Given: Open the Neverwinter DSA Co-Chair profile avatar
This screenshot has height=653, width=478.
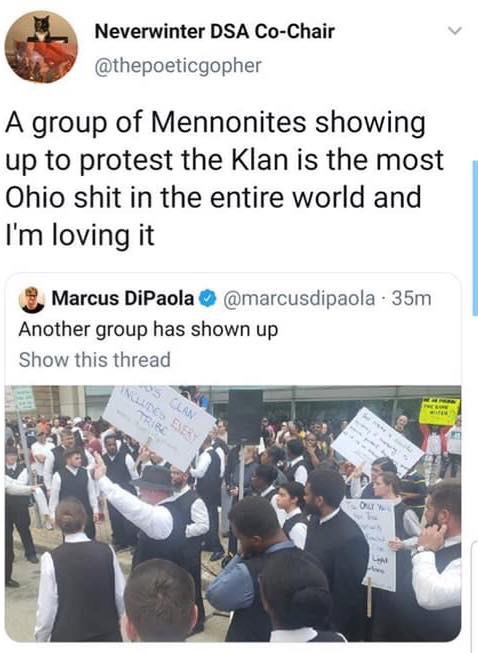Looking at the screenshot, I should [41, 47].
